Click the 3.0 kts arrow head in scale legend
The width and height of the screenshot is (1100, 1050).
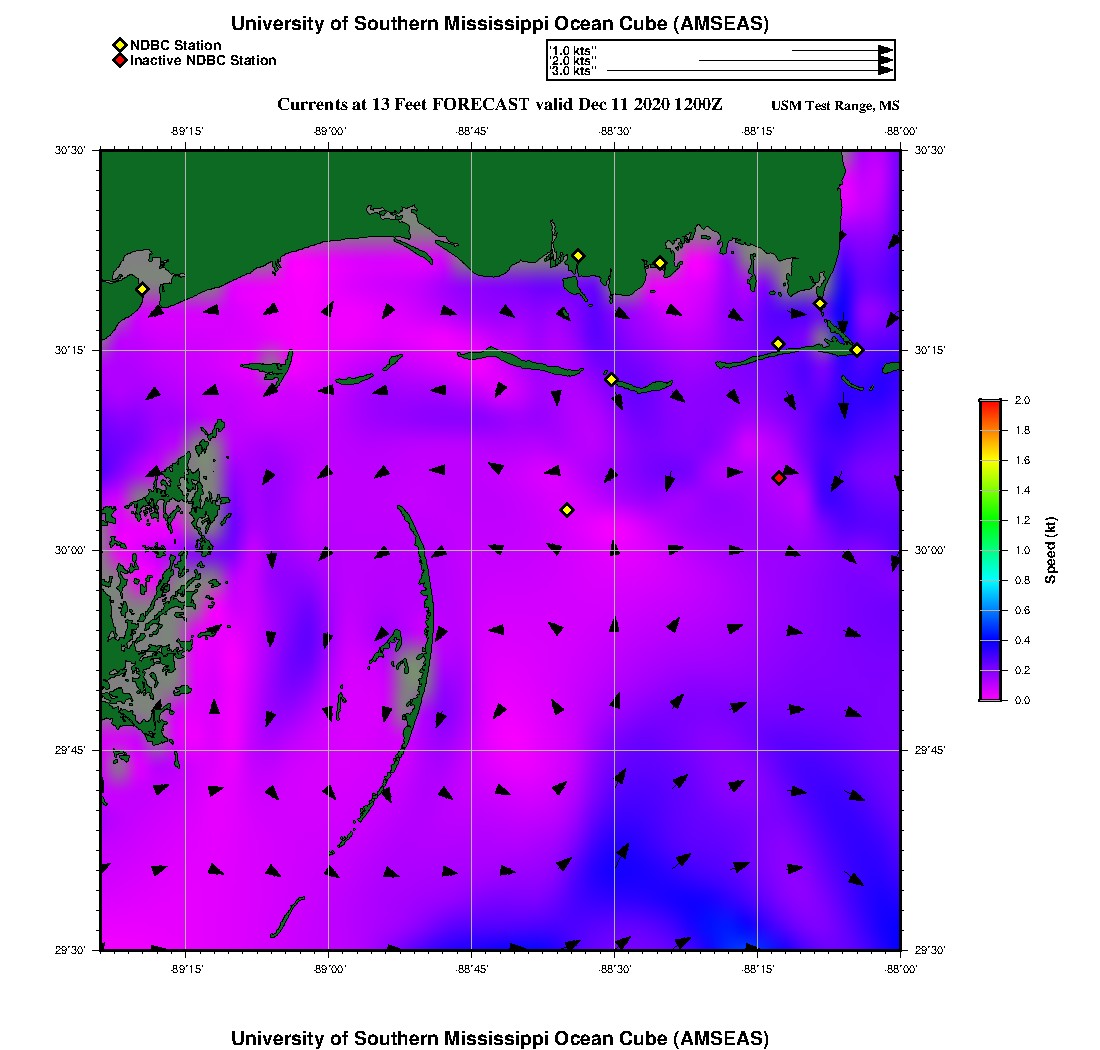tap(885, 71)
